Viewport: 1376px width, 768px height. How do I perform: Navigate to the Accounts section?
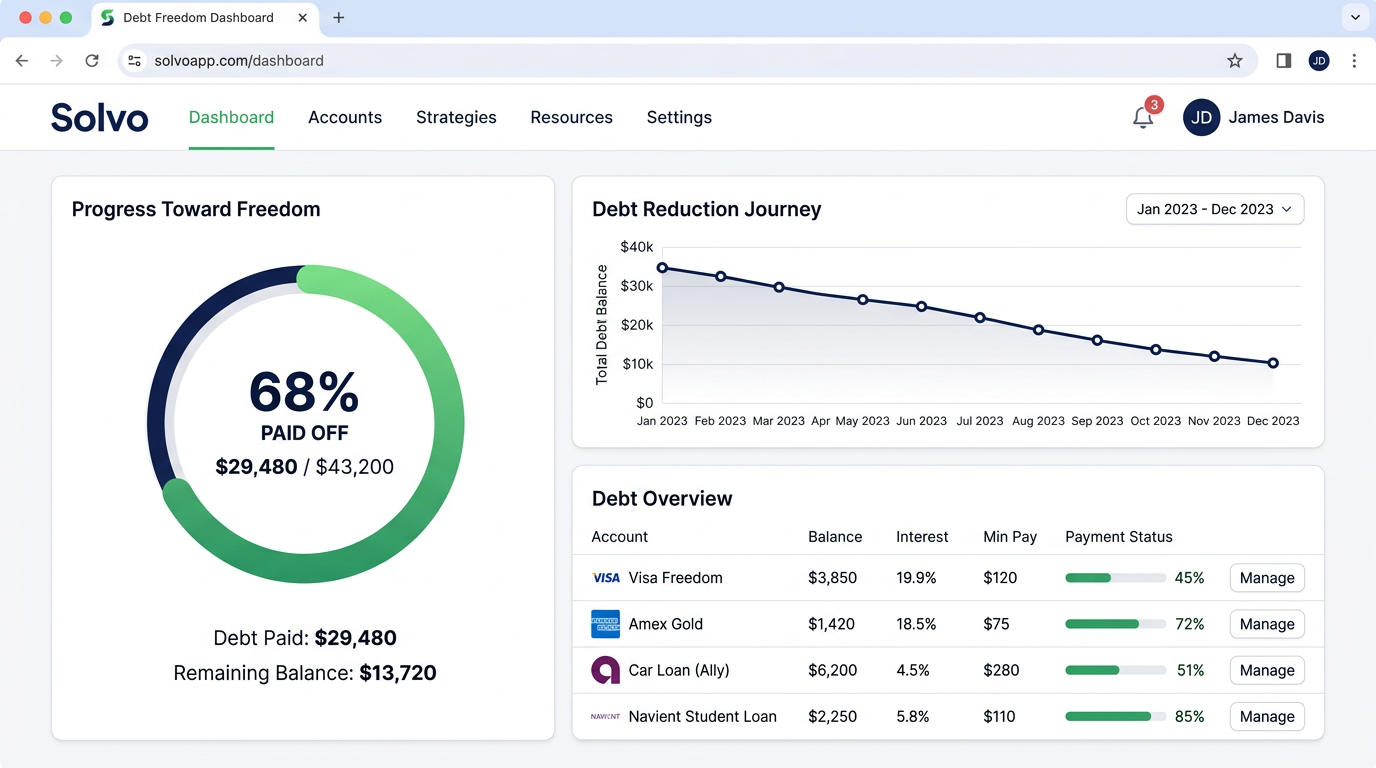click(345, 117)
